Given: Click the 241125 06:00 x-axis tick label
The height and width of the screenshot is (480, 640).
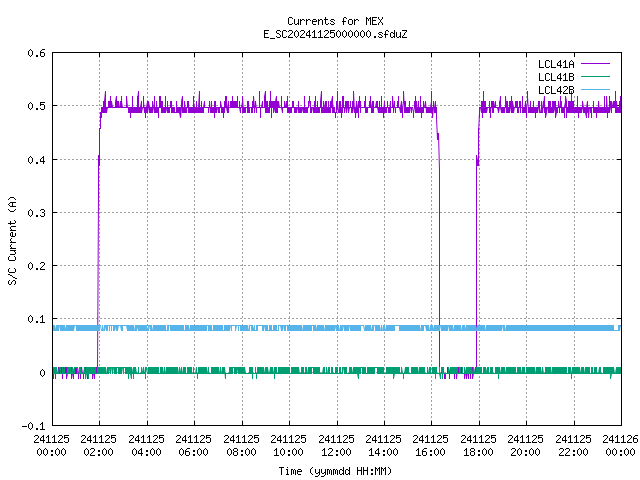Looking at the screenshot, I should click(x=193, y=446).
